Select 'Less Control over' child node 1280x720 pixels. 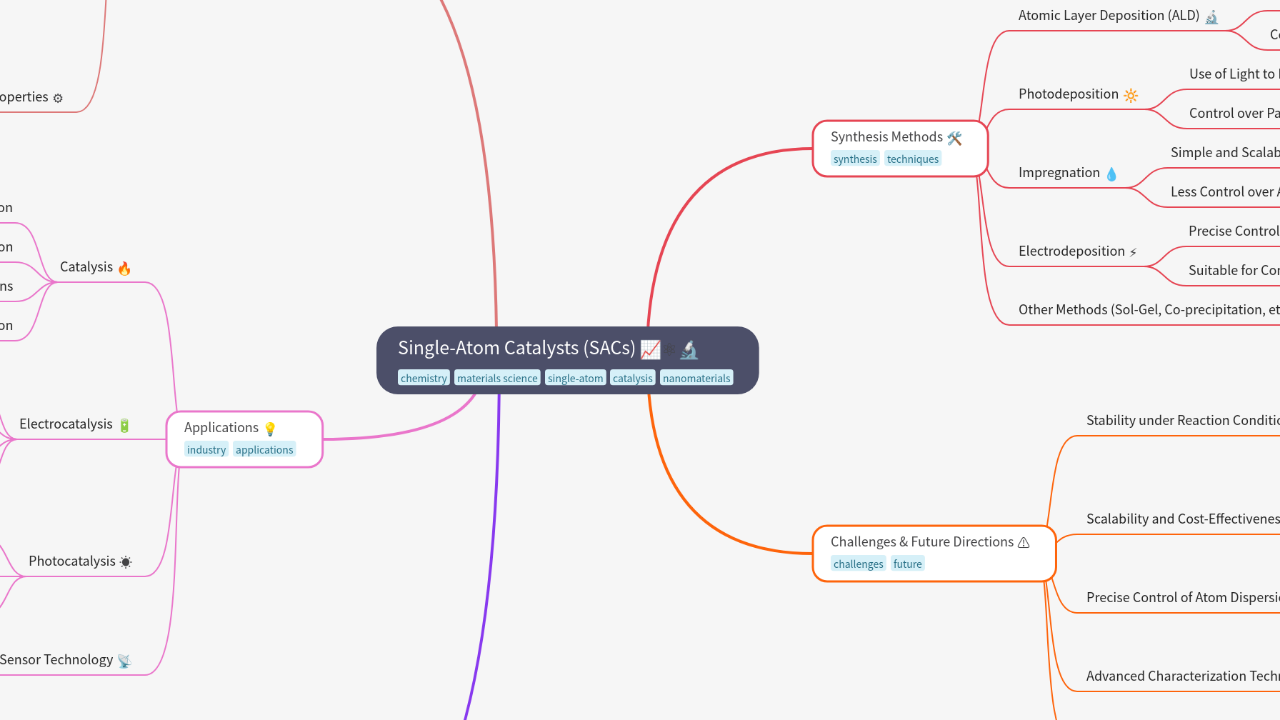pyautogui.click(x=1225, y=192)
